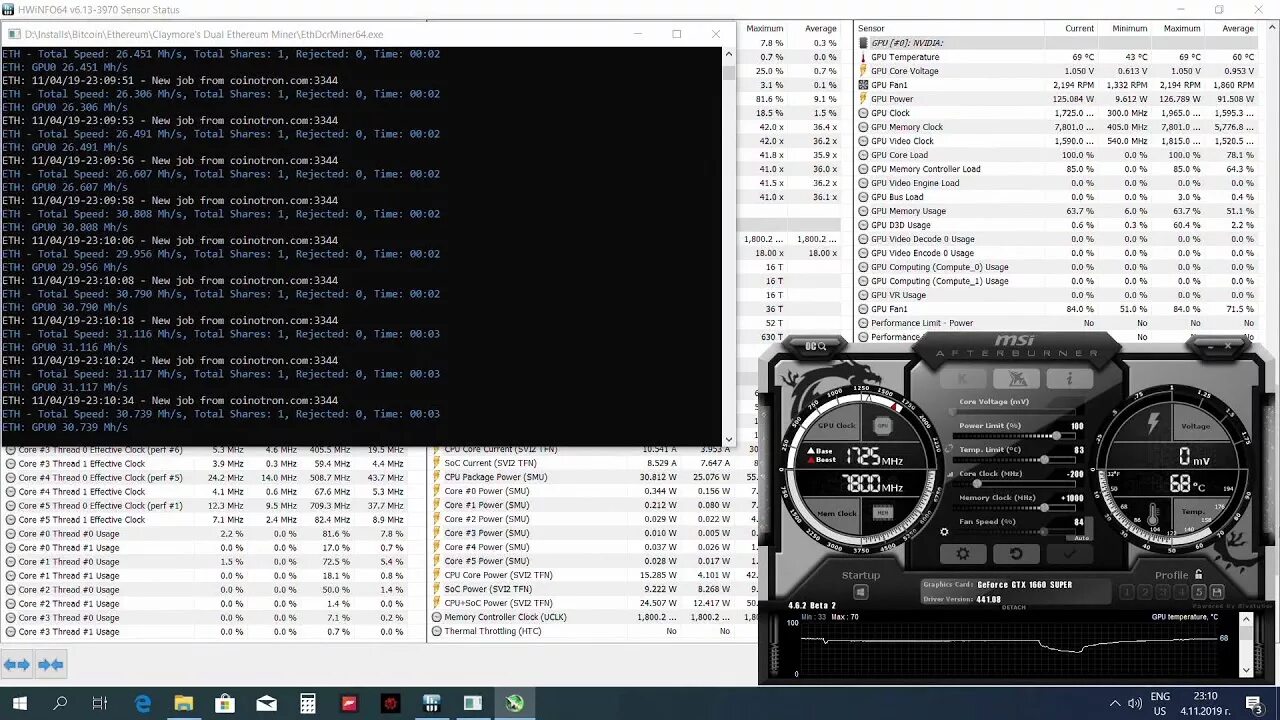
Task: Click the DETACH label on Afterburner monitor
Action: click(x=1014, y=607)
